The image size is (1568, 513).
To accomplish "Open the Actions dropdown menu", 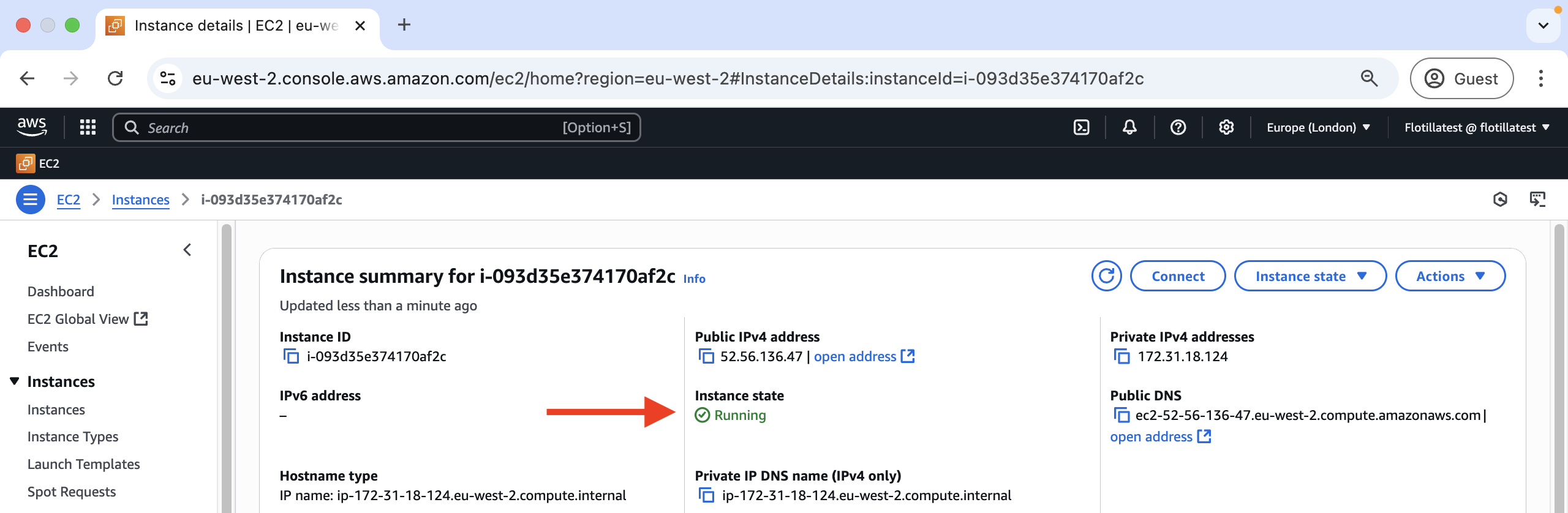I will [1450, 276].
